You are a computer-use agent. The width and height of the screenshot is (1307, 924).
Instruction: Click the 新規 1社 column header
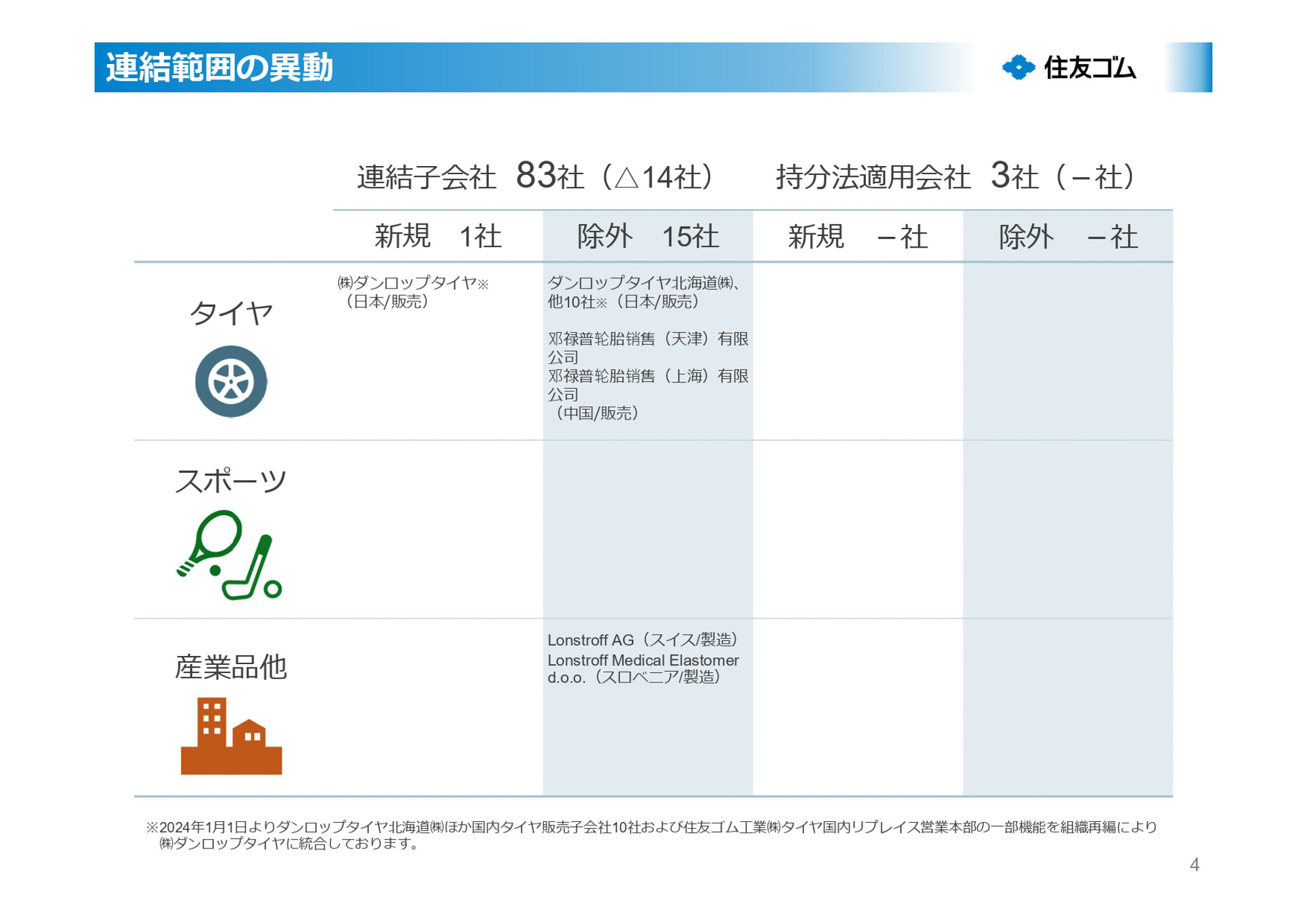[x=438, y=236]
